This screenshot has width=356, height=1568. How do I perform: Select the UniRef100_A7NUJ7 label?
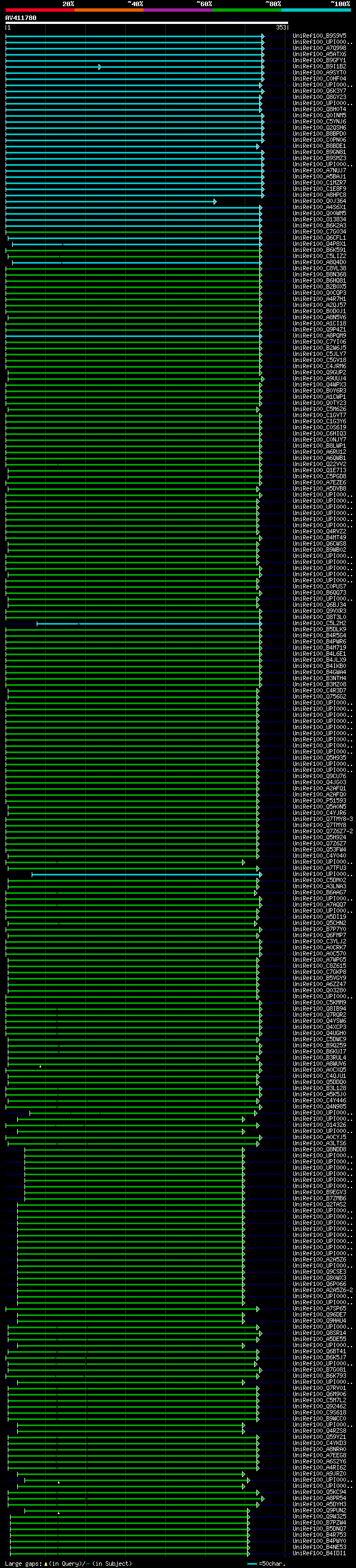coord(319,170)
